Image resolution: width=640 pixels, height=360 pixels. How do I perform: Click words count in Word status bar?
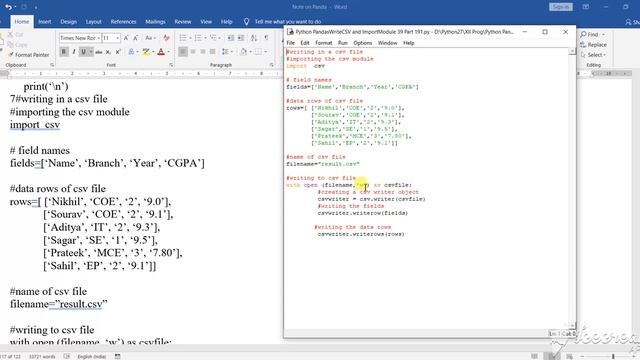(x=42, y=356)
